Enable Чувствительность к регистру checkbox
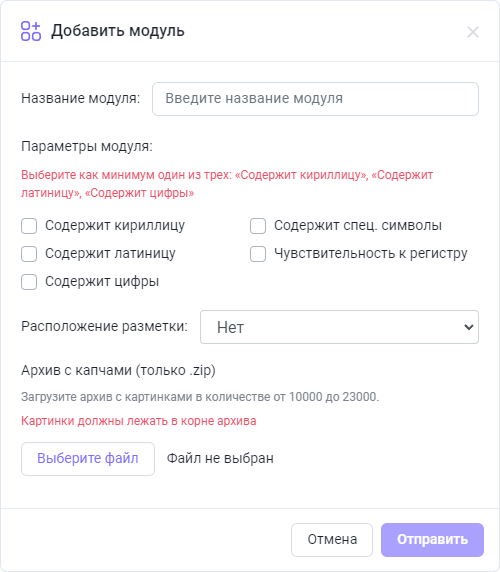Screen dimensions: 500x572 coord(258,254)
